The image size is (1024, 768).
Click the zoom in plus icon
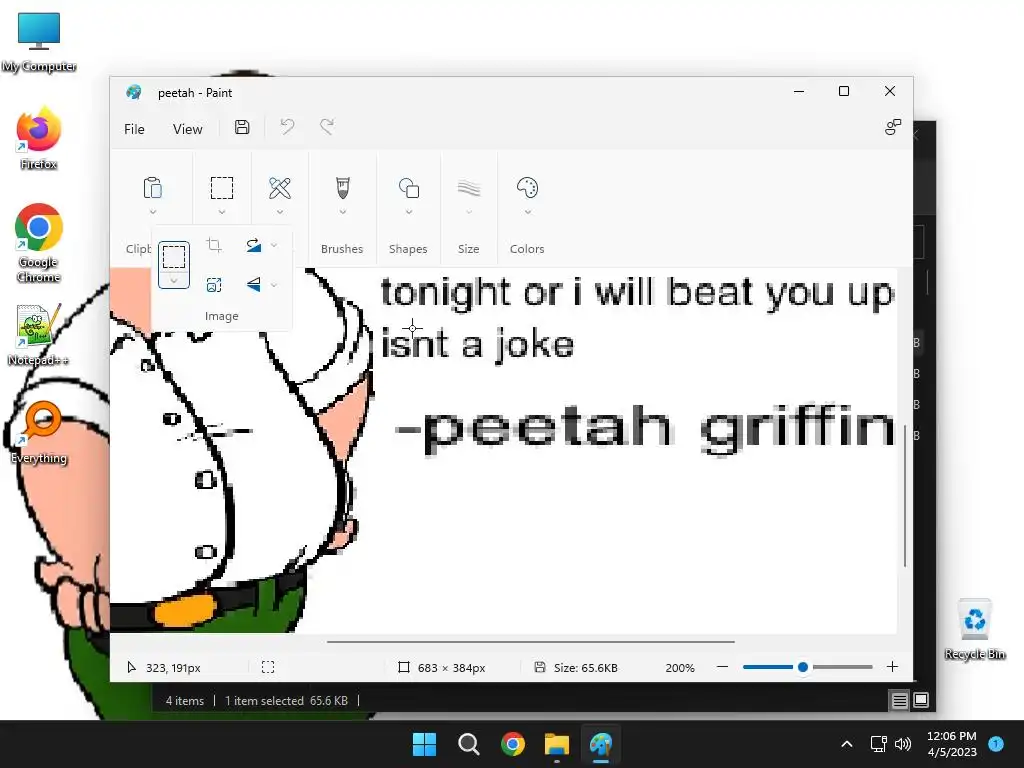(892, 667)
